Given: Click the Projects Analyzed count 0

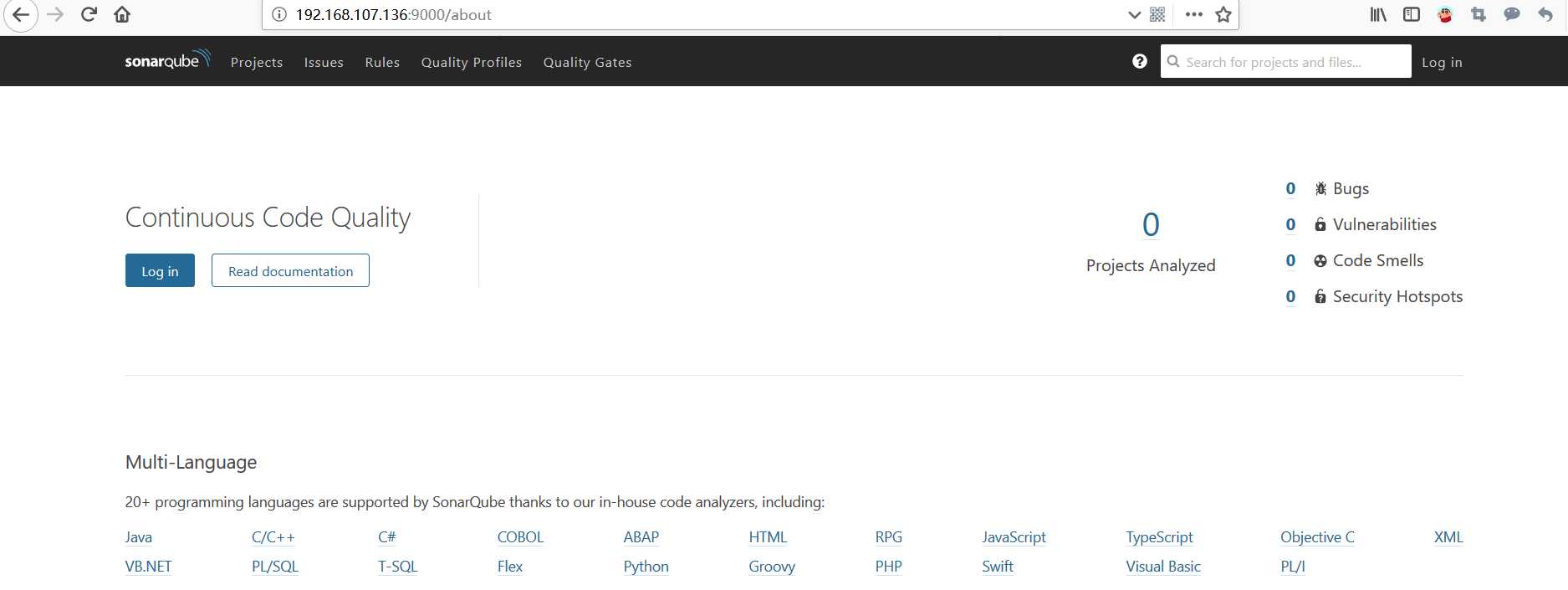Looking at the screenshot, I should click(x=1151, y=224).
